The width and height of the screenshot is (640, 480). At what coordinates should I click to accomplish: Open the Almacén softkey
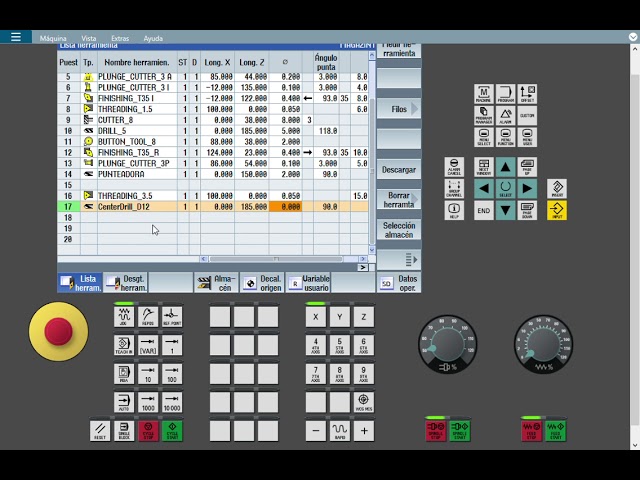[216, 282]
